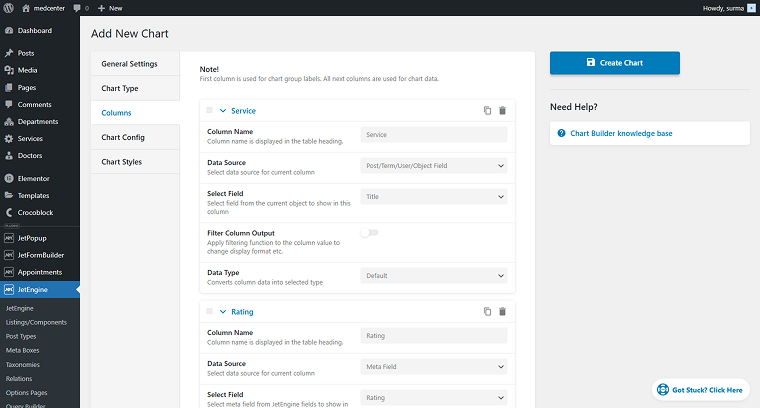The height and width of the screenshot is (408, 760).
Task: Open Doctors in the sidebar
Action: [40, 156]
